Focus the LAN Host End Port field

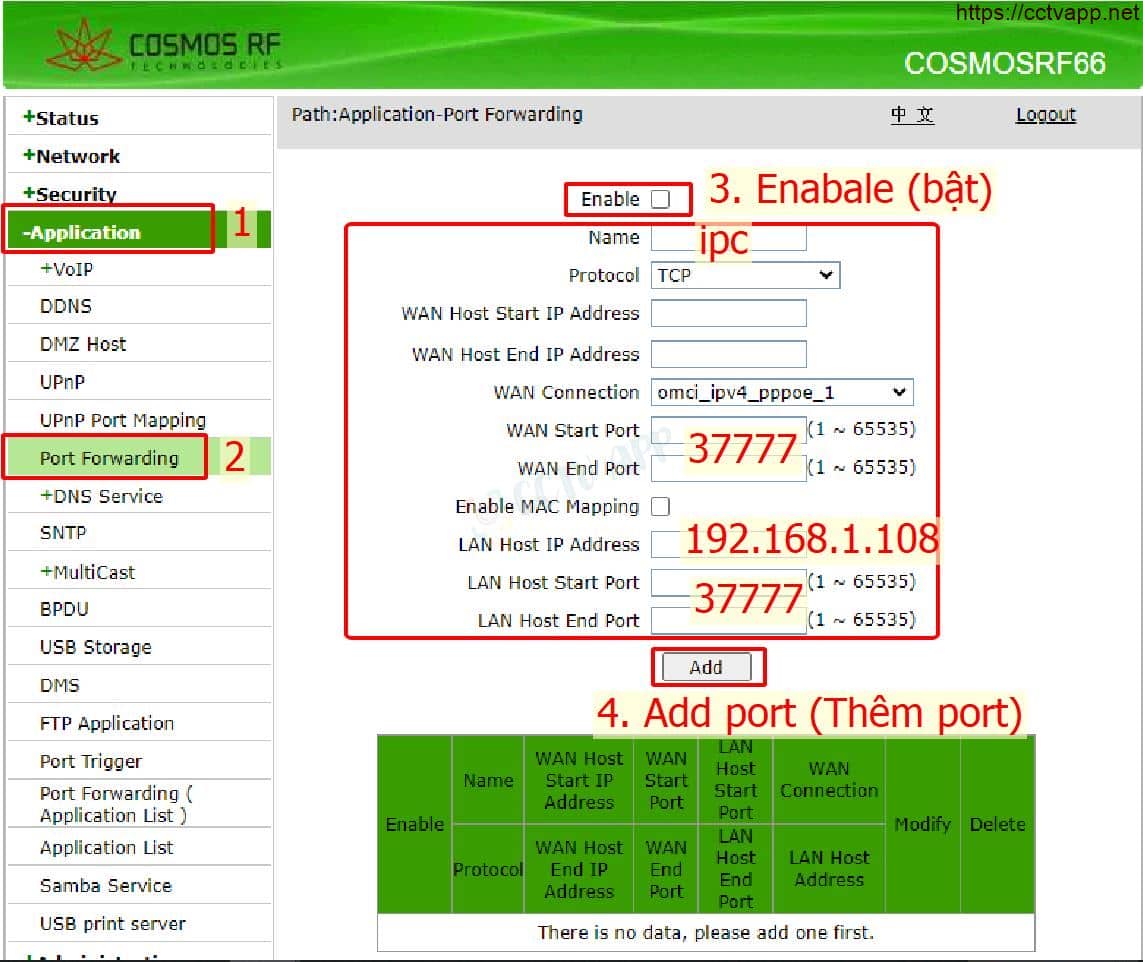pos(728,620)
